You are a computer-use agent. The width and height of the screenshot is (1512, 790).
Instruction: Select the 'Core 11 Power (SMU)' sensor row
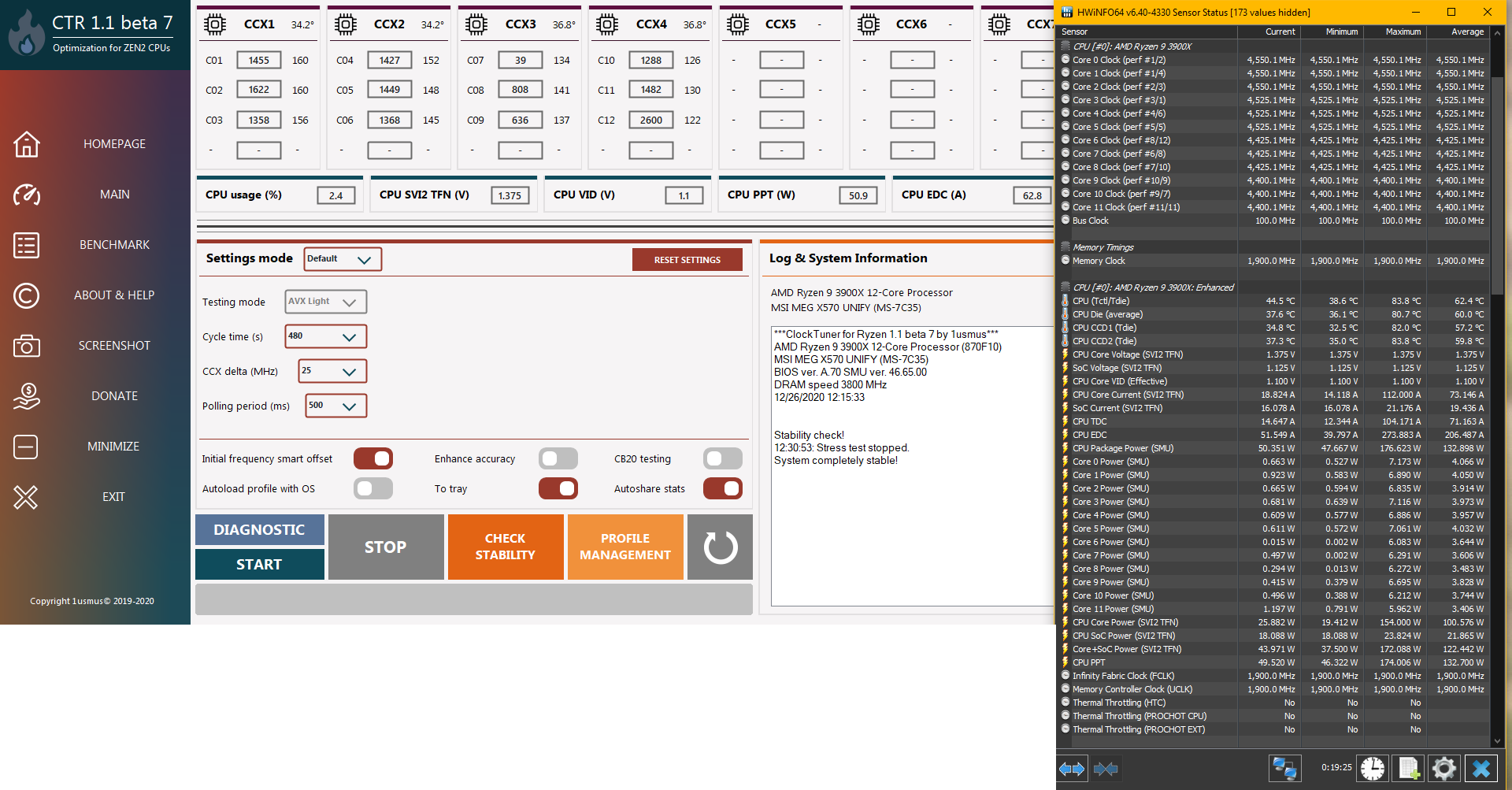point(1273,609)
